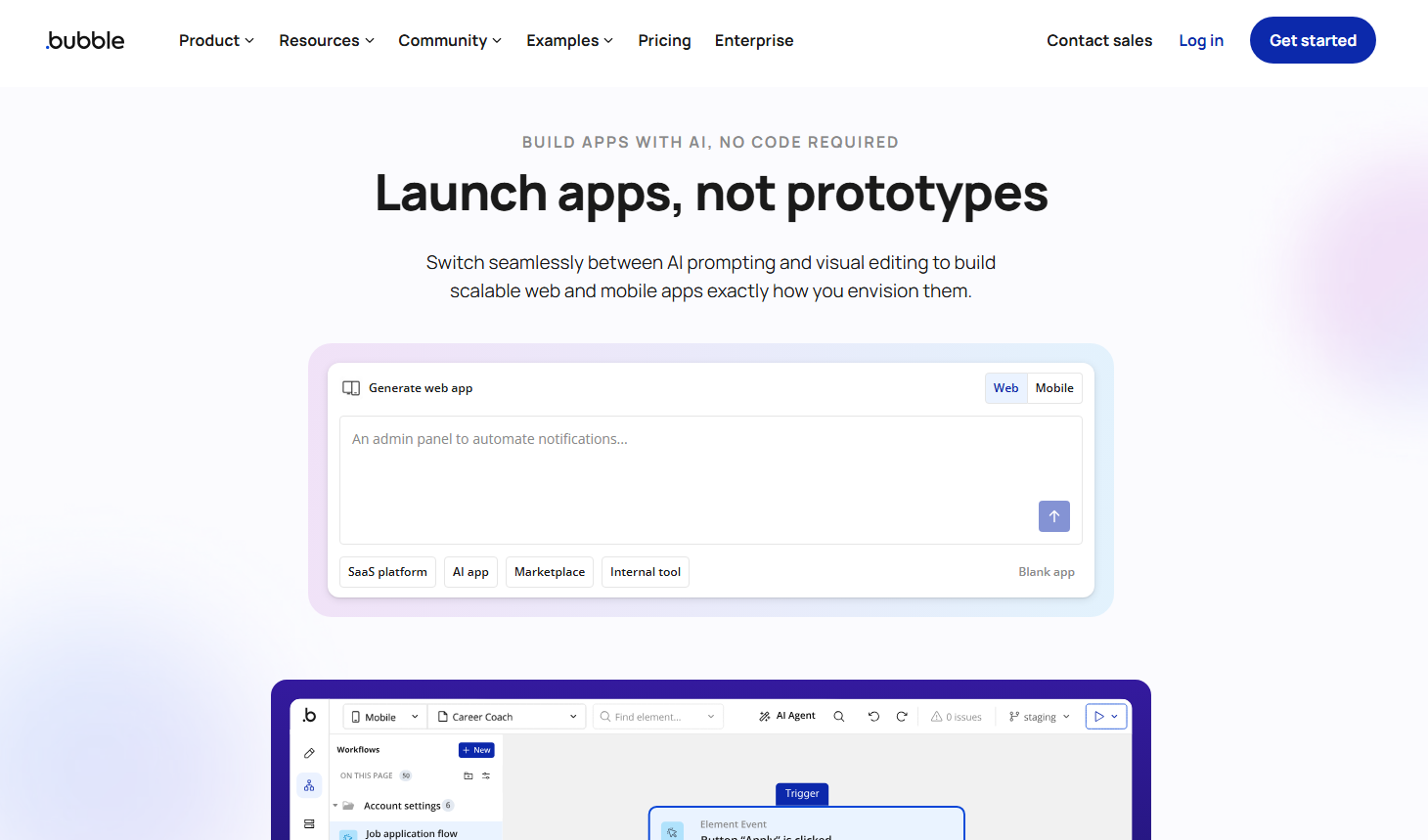
Task: Select the Workflow tab icon in editor sidebar
Action: [x=309, y=785]
